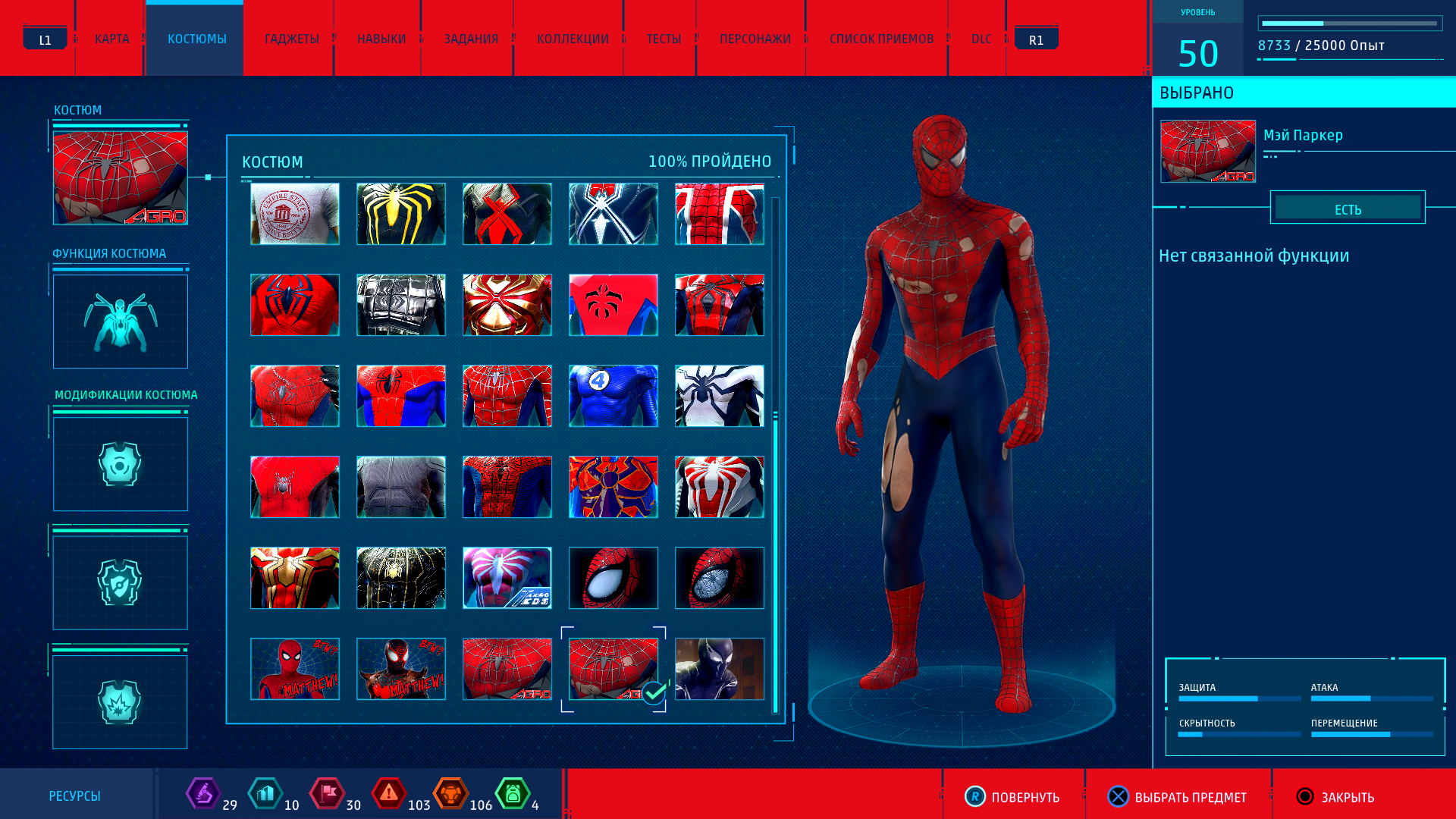Click the experience progress bar
Screen dimensions: 1456x819
click(1349, 24)
